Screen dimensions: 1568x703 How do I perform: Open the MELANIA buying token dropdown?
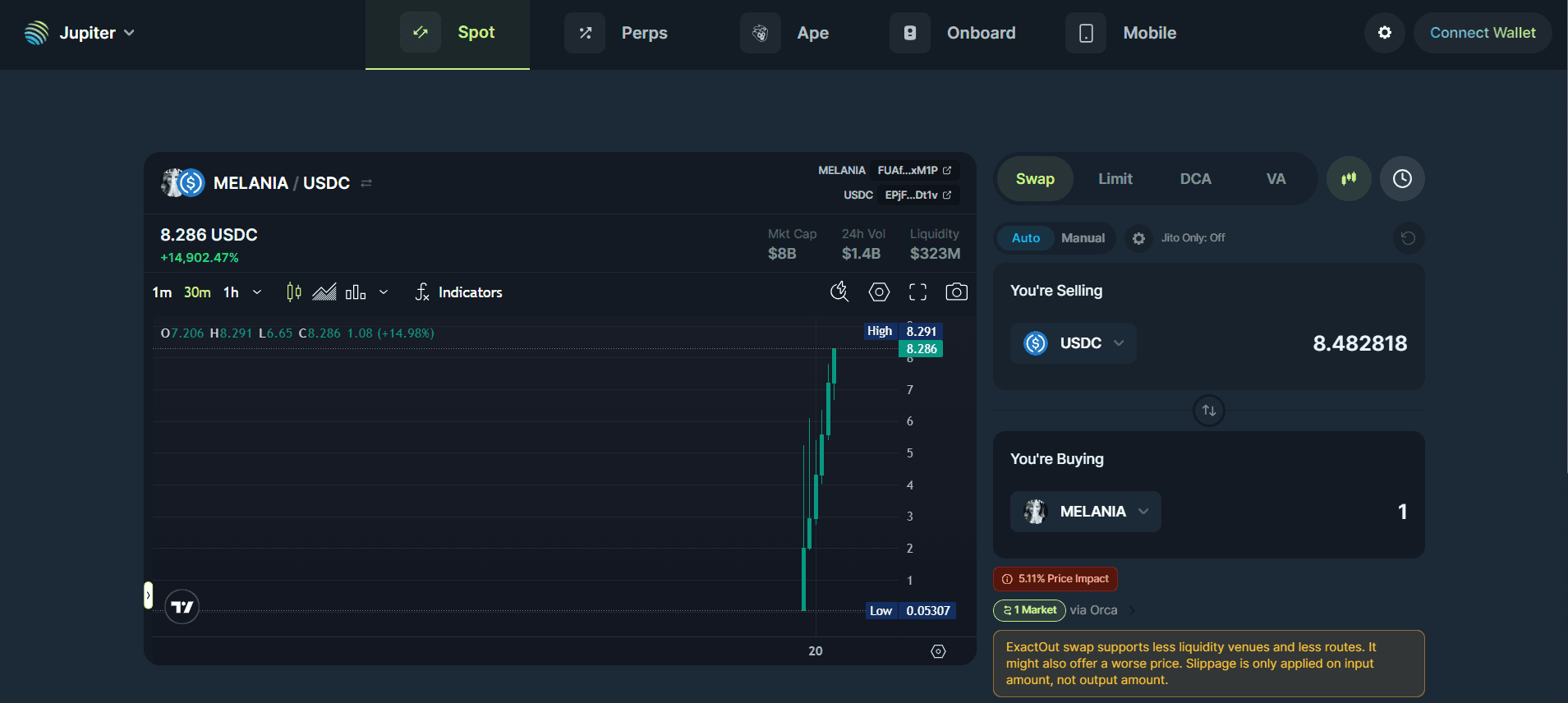click(x=1086, y=512)
